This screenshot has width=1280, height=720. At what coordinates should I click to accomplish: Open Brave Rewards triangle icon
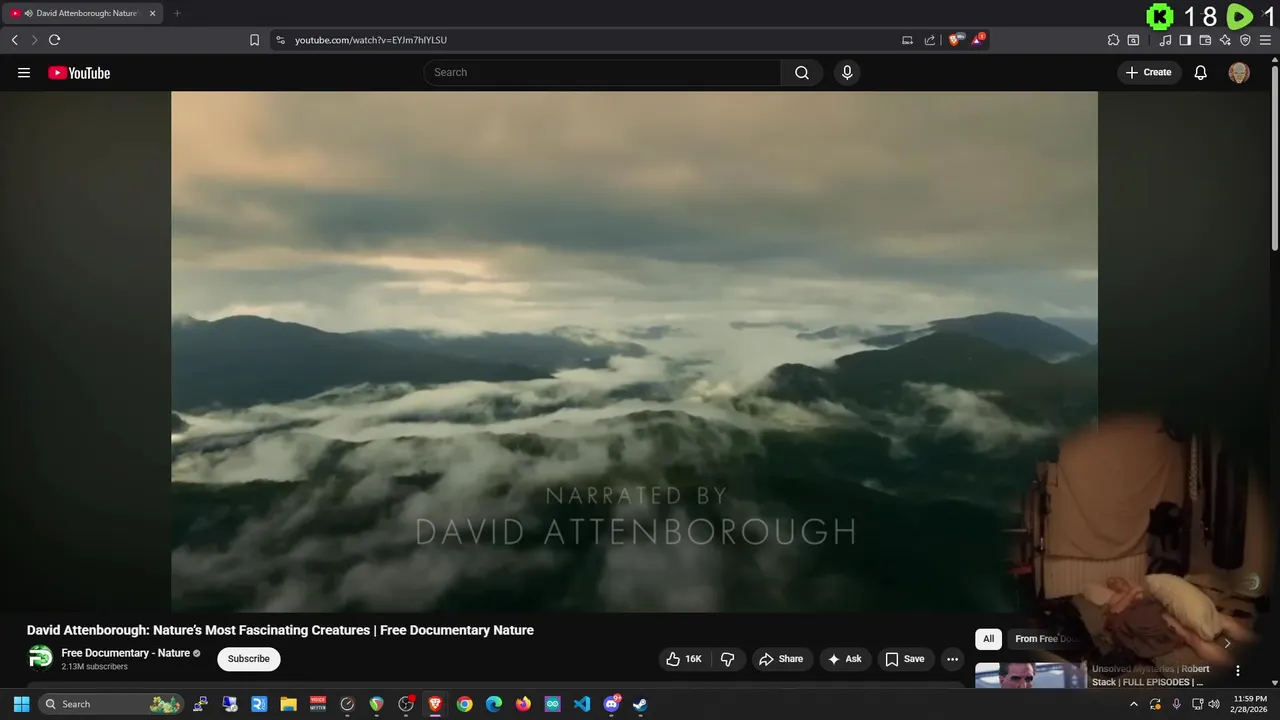[x=978, y=40]
